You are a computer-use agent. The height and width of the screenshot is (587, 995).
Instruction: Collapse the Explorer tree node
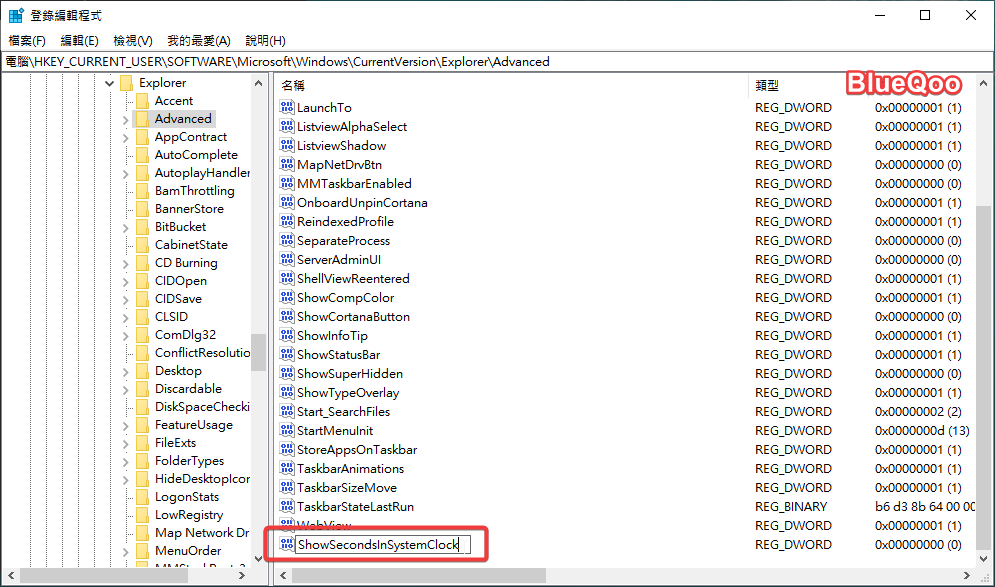coord(110,83)
